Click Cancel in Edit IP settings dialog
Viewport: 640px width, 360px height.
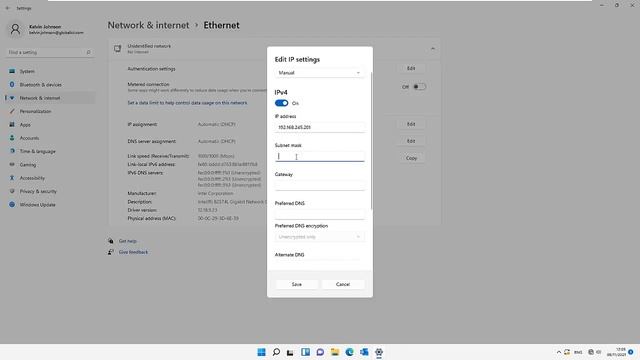(343, 284)
